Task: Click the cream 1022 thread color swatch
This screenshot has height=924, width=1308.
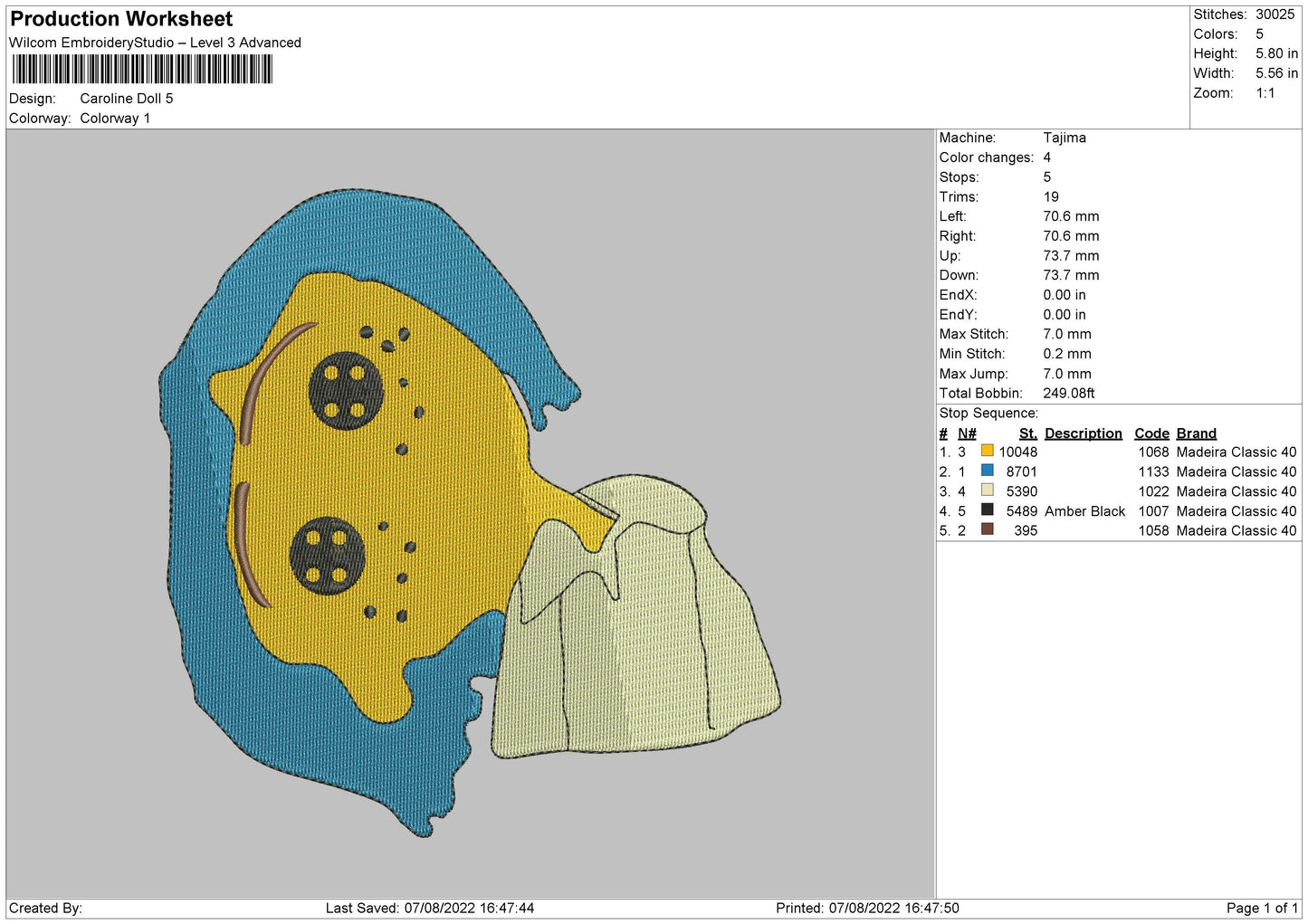Action: 987,491
